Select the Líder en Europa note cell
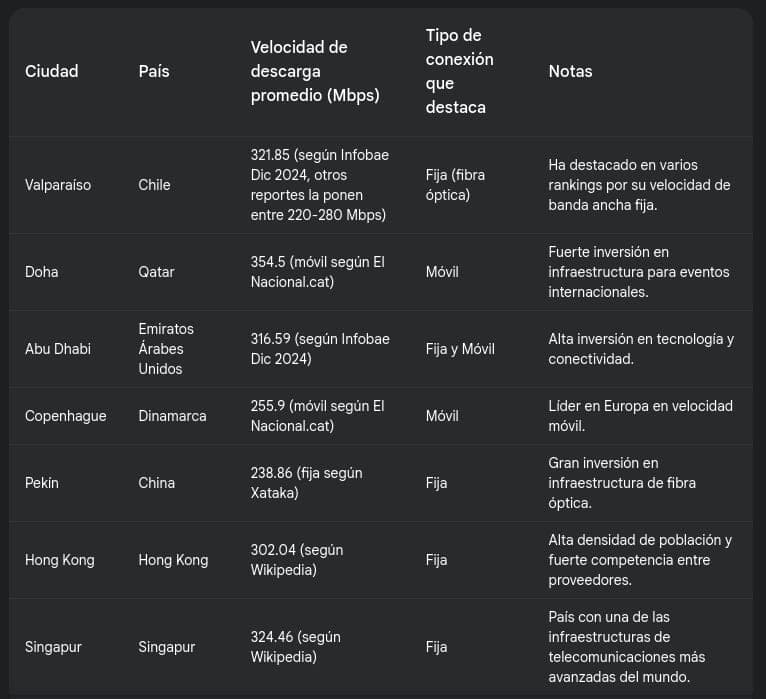The height and width of the screenshot is (699, 766). pyautogui.click(x=640, y=416)
